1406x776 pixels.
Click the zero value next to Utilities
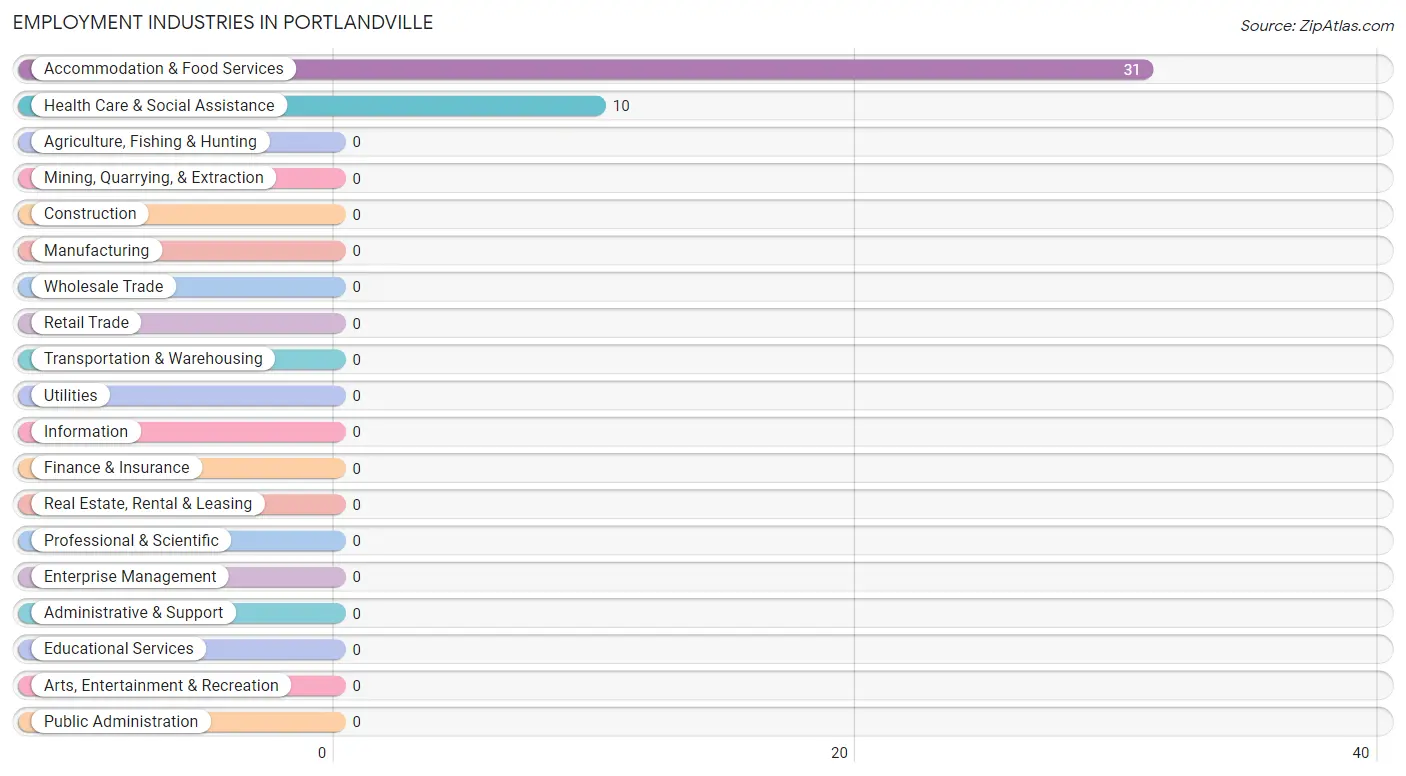point(356,396)
